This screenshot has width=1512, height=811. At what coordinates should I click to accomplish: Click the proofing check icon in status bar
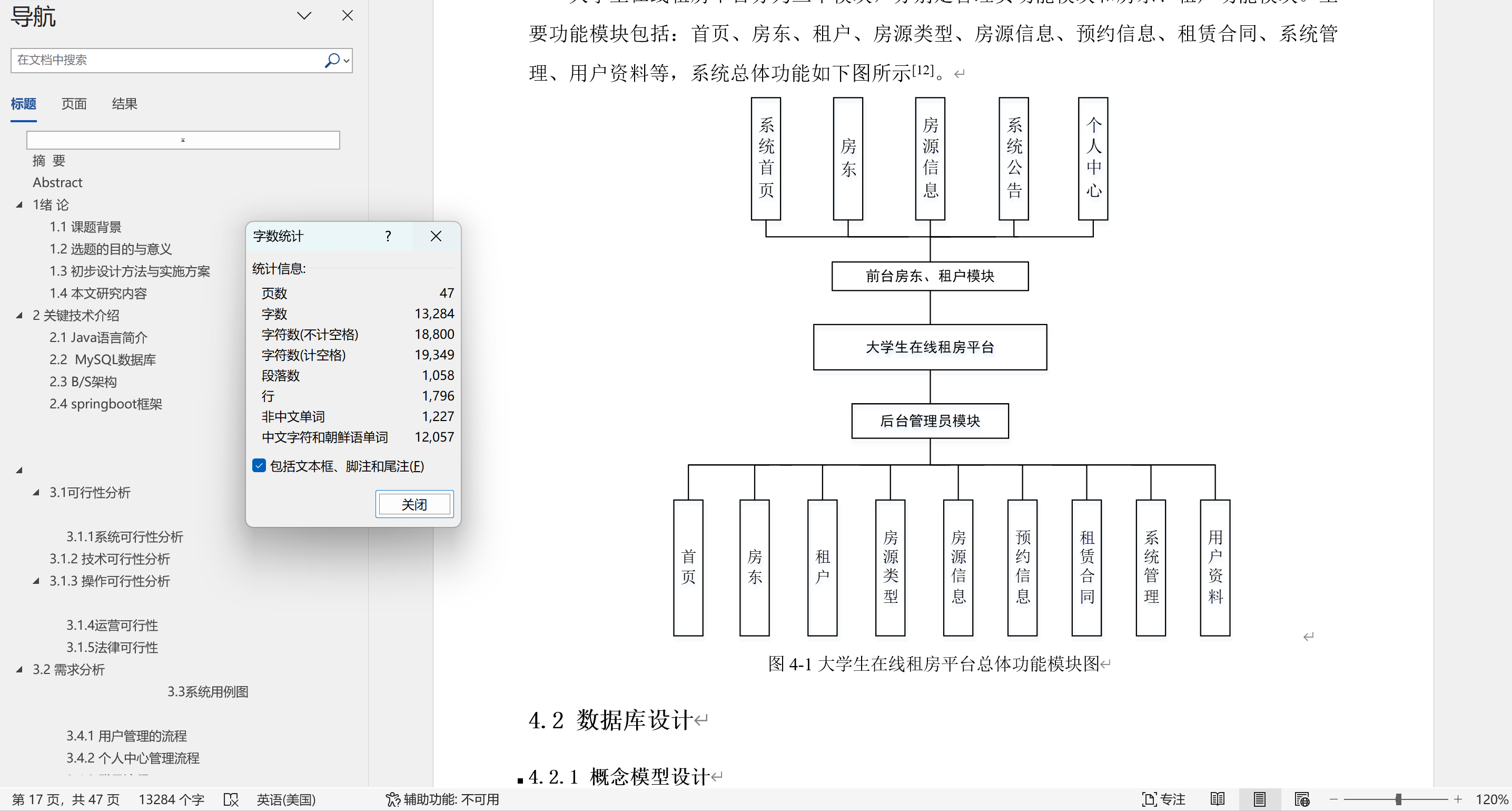pyautogui.click(x=231, y=800)
